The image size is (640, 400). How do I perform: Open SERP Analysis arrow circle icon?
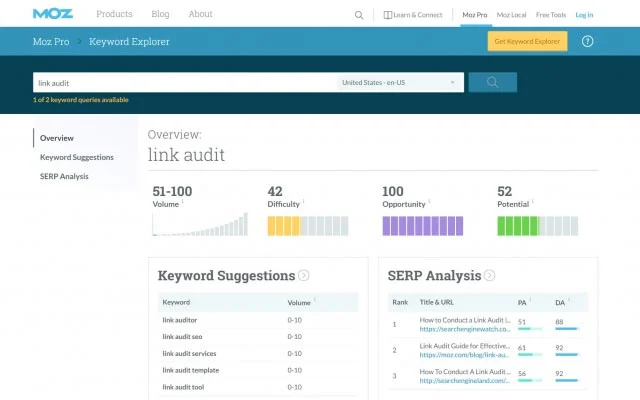pyautogui.click(x=489, y=276)
